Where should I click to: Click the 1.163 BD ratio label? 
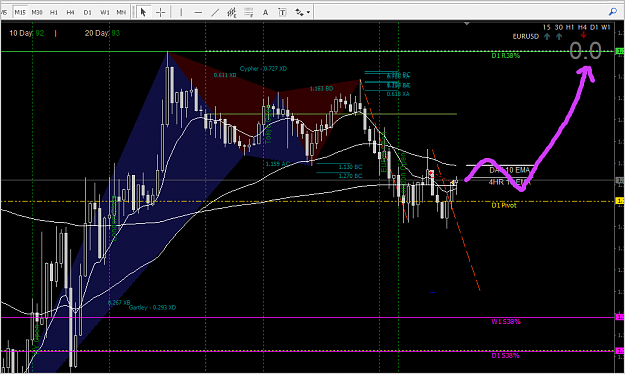321,89
